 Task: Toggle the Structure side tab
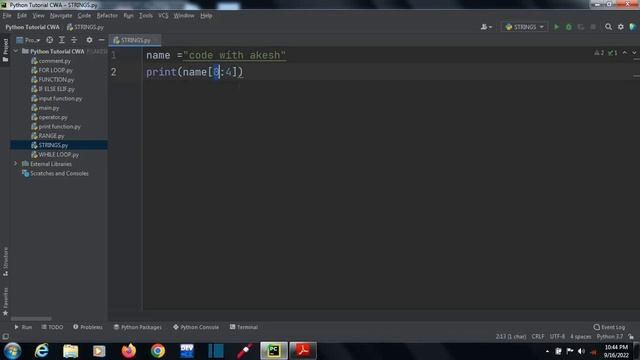pyautogui.click(x=5, y=261)
